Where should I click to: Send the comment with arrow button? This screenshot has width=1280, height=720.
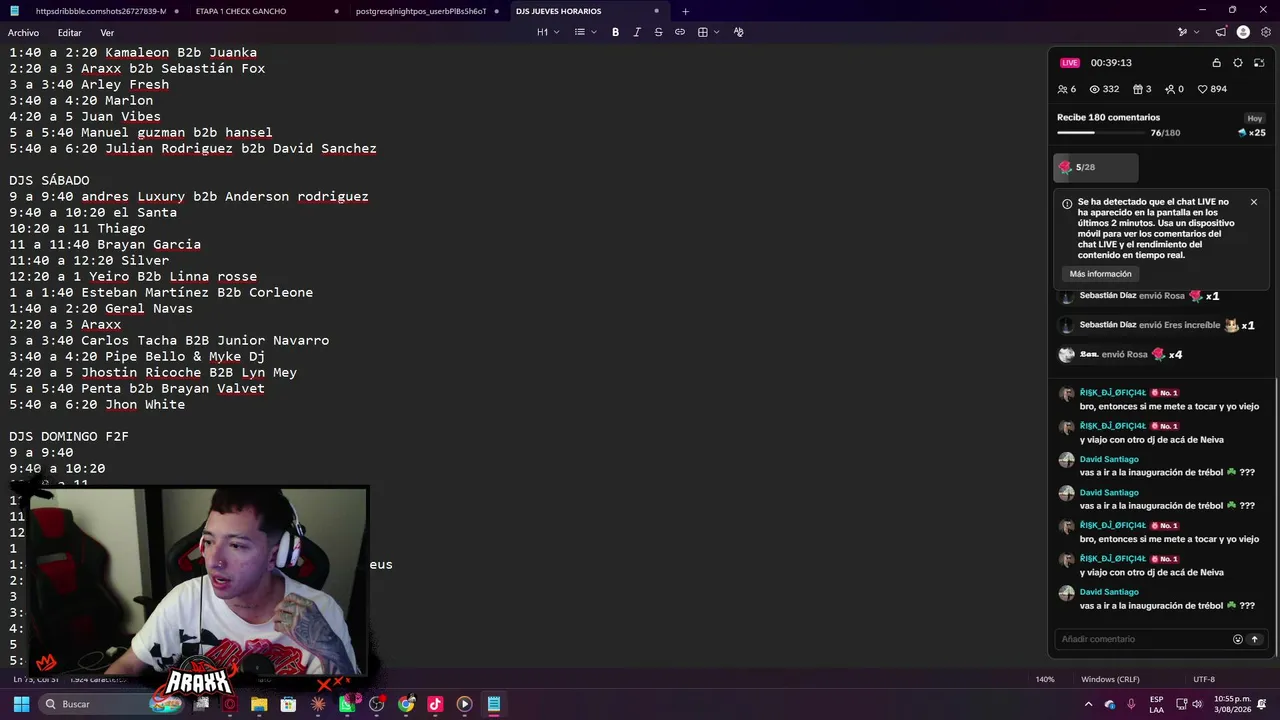coord(1254,639)
